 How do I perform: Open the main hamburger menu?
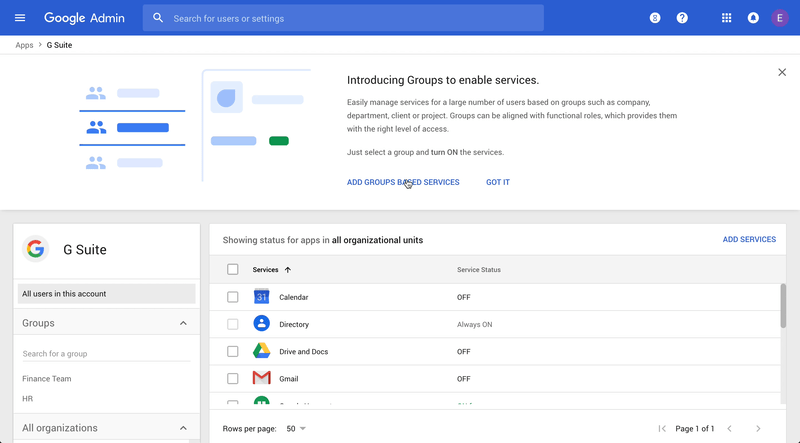point(20,18)
